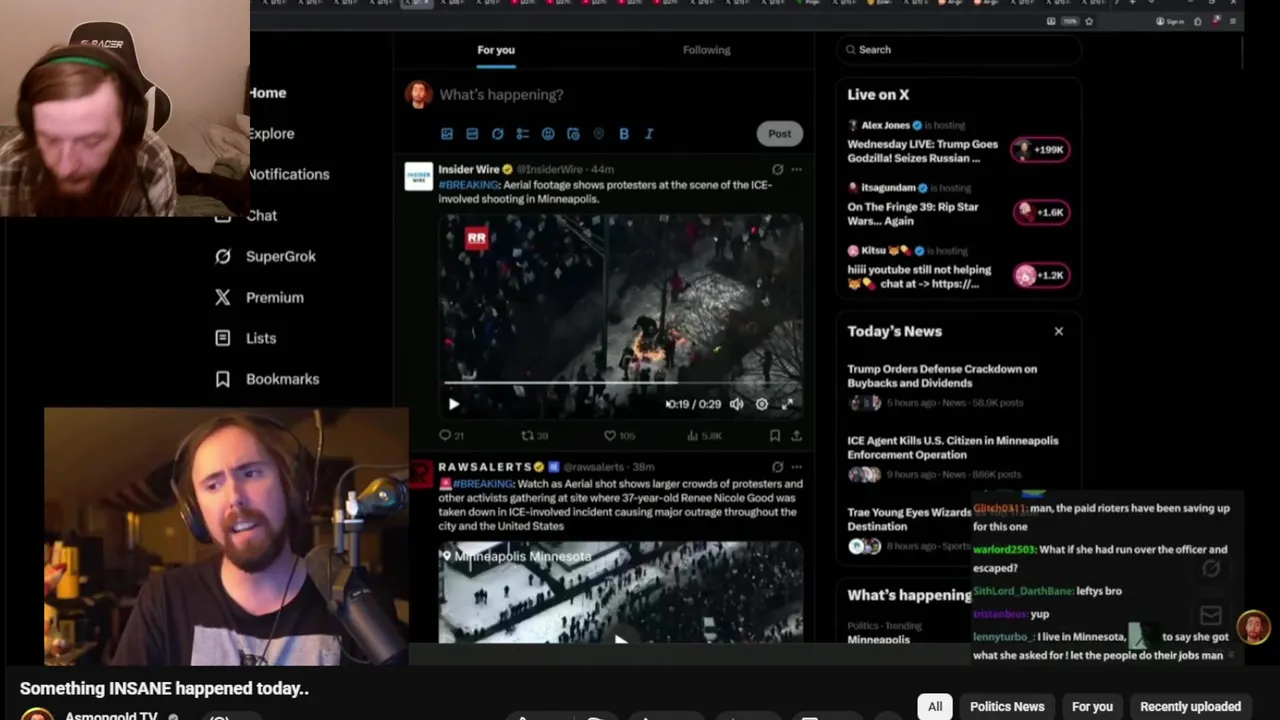Click the browser Sign in button

tap(1170, 21)
